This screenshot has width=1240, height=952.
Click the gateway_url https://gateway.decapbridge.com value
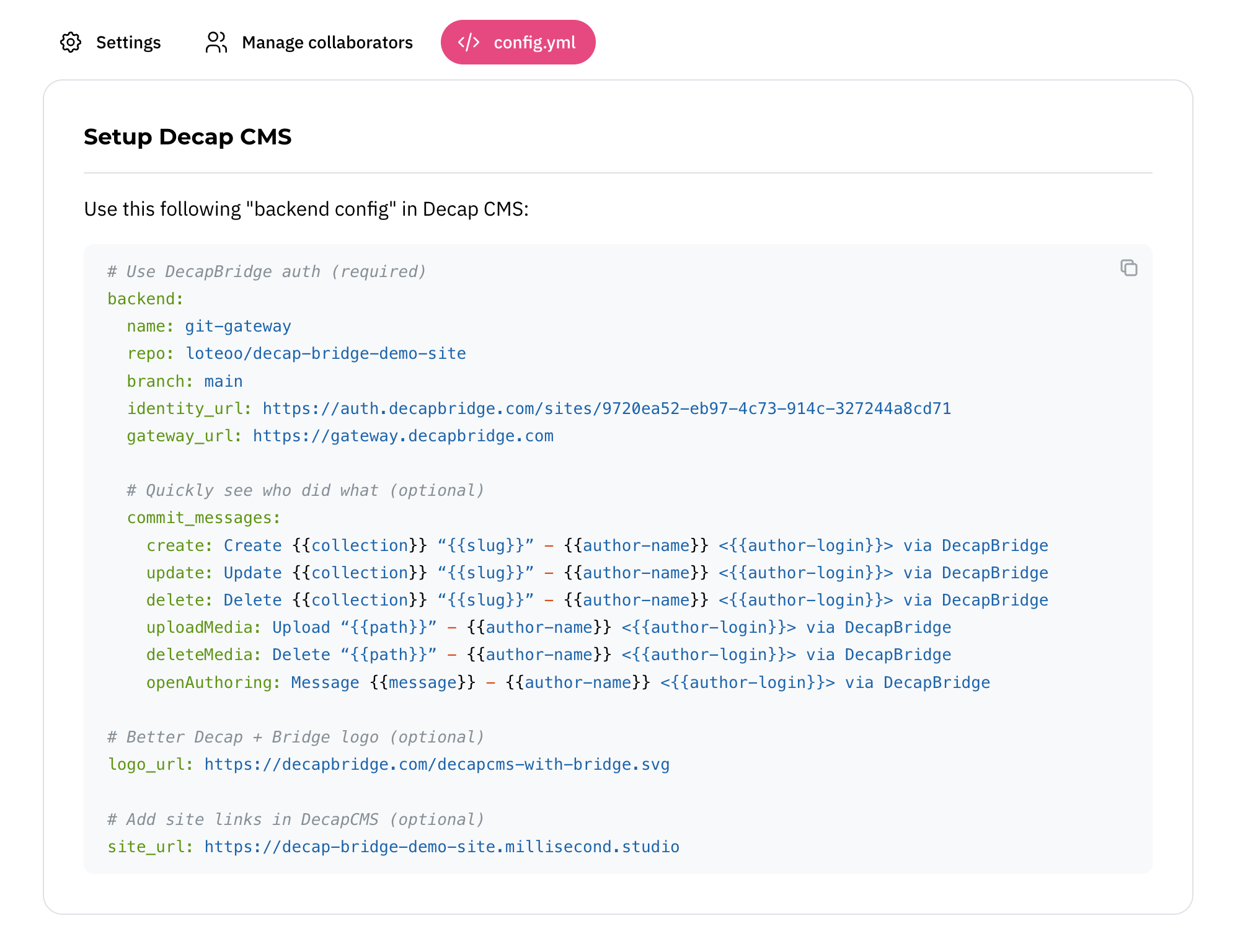point(403,436)
